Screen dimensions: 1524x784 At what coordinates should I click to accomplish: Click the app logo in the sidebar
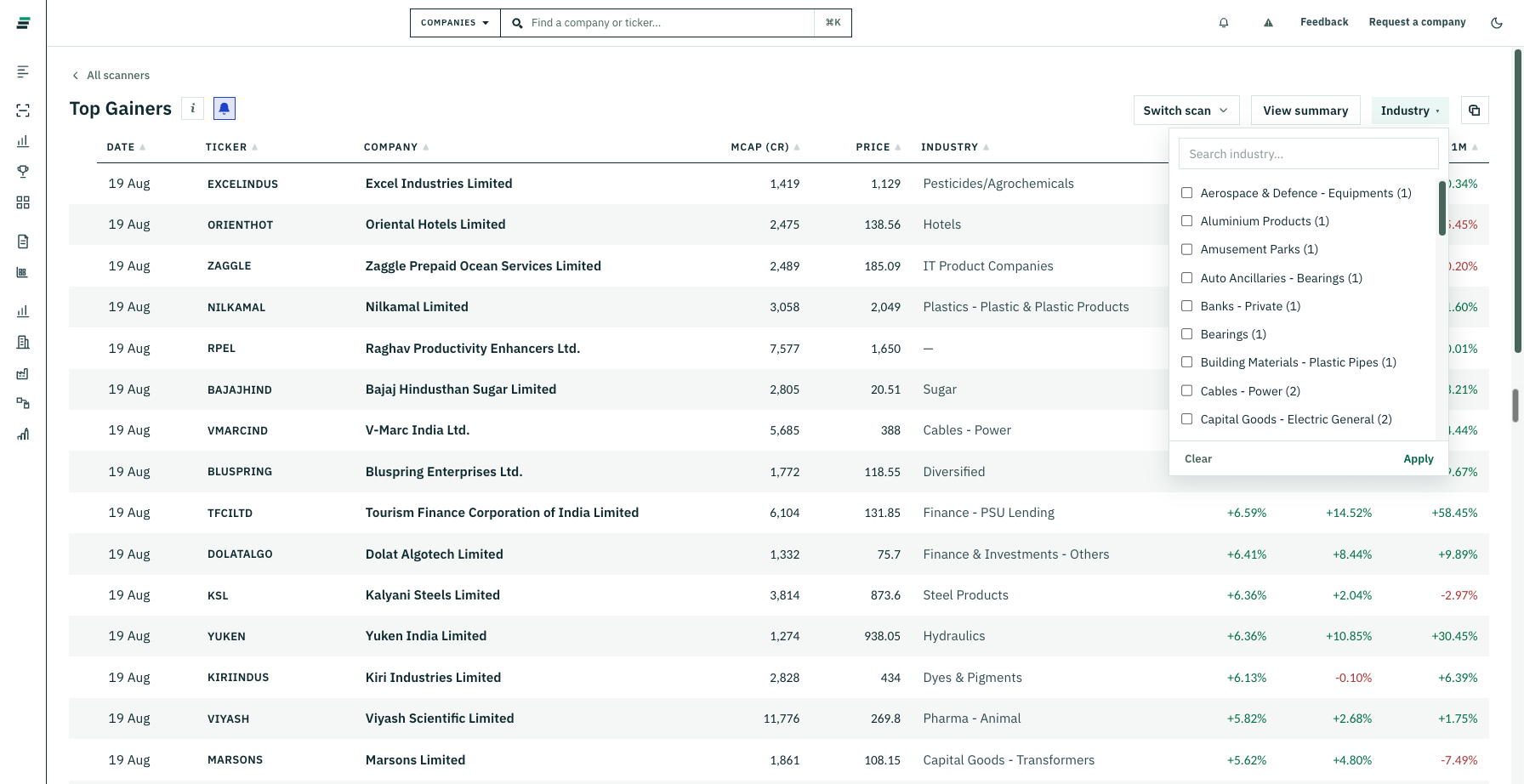23,23
